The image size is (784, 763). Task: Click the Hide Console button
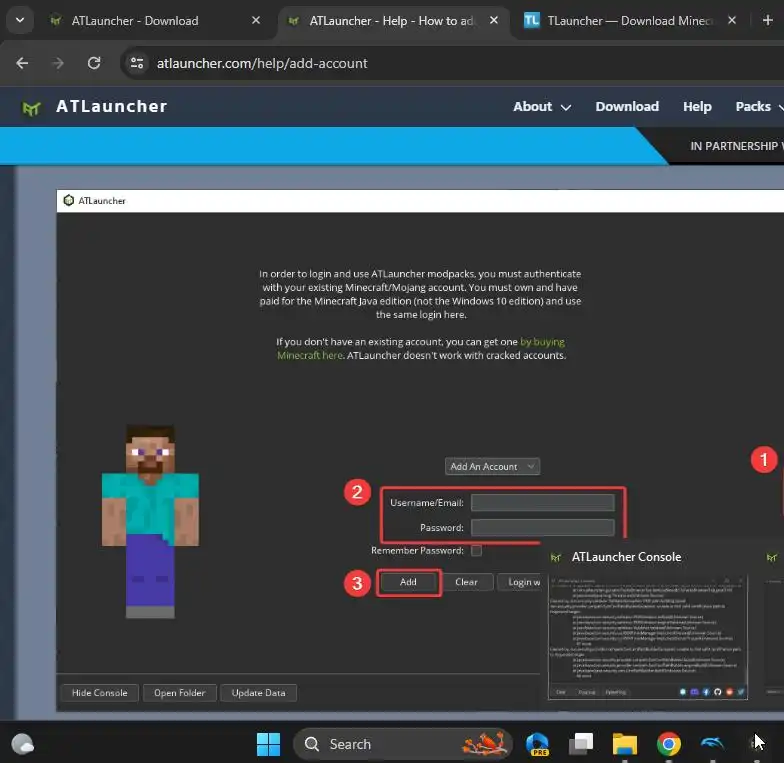click(100, 693)
